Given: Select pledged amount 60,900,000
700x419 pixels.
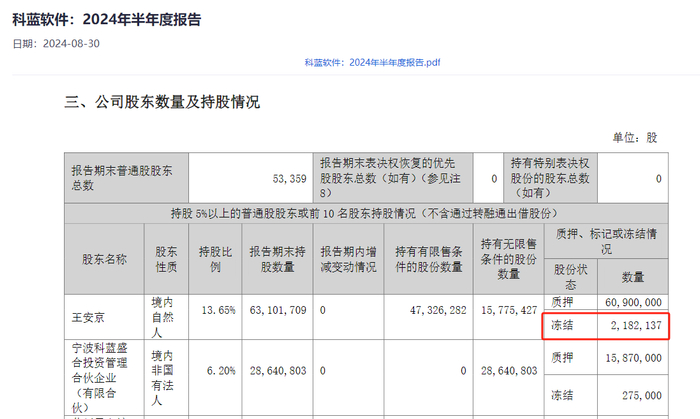Looking at the screenshot, I should [633, 303].
